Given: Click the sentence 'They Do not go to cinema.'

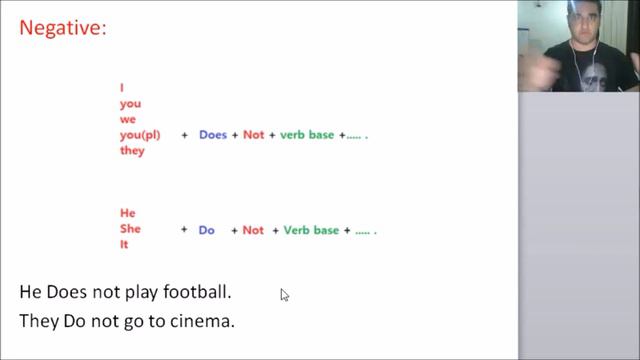Looking at the screenshot, I should (127, 321).
